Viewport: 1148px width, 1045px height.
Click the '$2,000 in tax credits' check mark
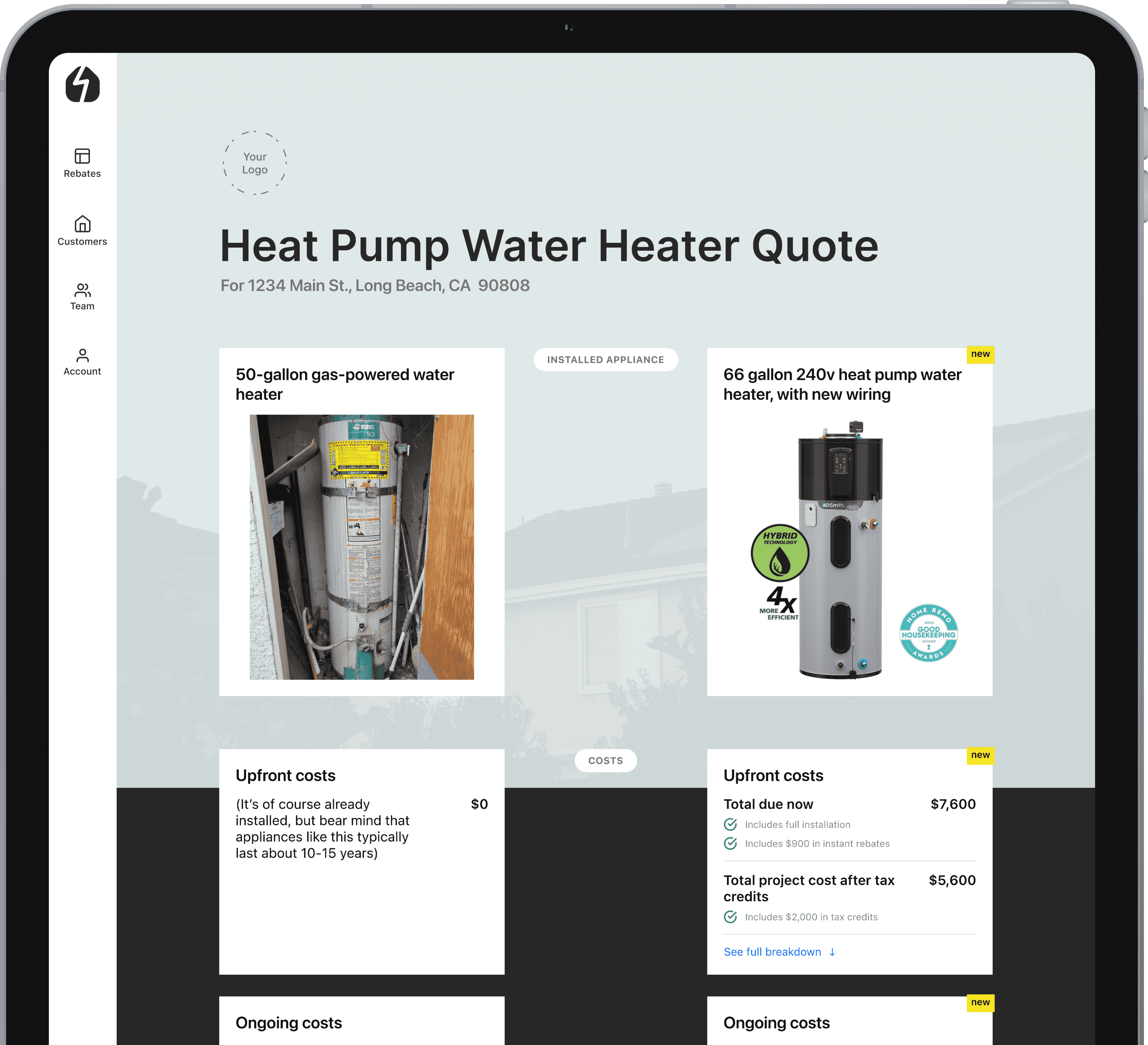(x=730, y=917)
